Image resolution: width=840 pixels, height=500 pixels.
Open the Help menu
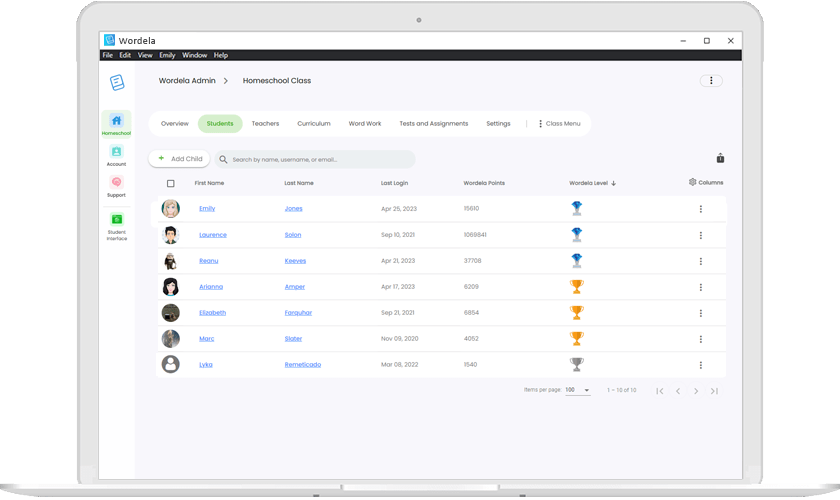[x=221, y=55]
